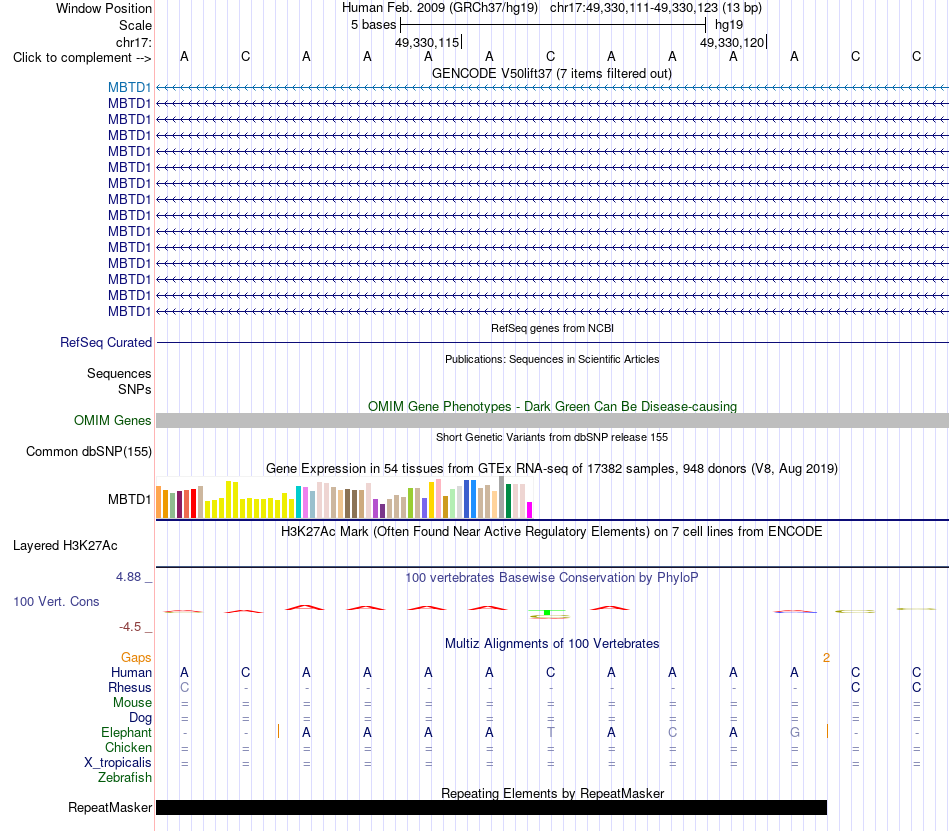Click the 'Human Feb. 2009 (GRCh37/hg19)' assembly text
This screenshot has width=950, height=831.
pyautogui.click(x=440, y=8)
